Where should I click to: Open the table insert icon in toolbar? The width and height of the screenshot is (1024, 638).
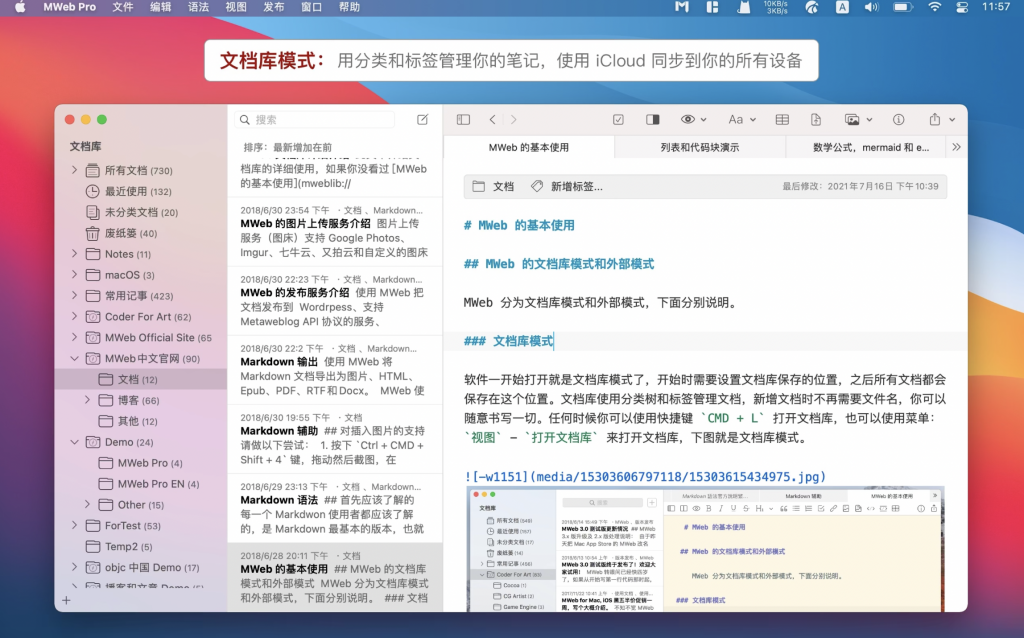782,119
